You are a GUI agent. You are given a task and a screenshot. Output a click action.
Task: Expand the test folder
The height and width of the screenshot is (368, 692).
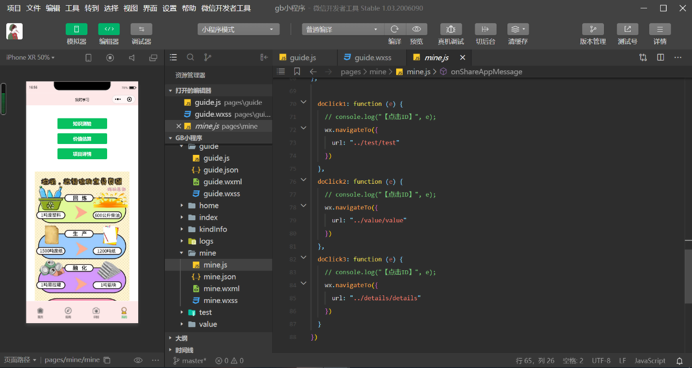[181, 312]
